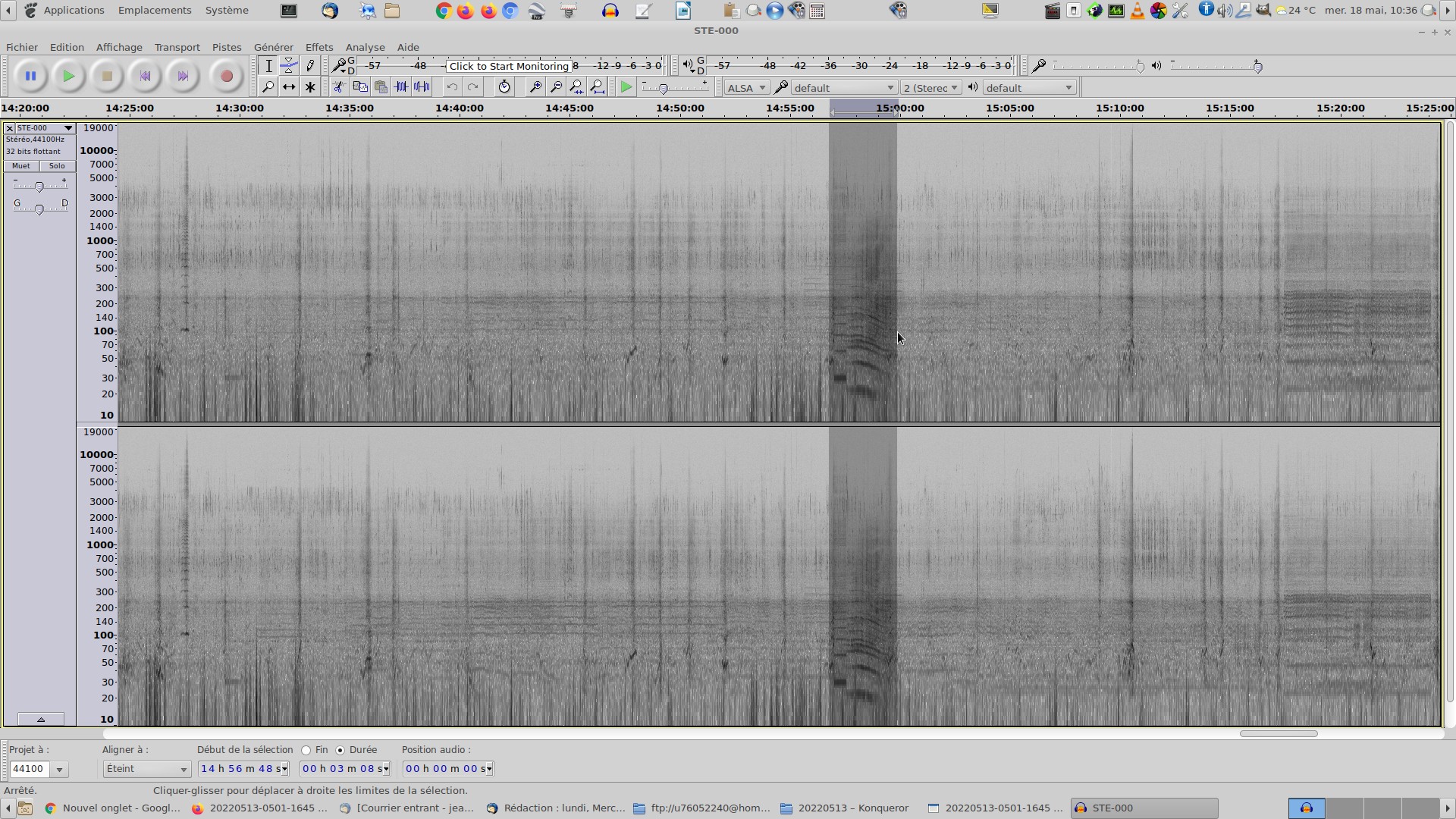Select the Envelope tool
The height and width of the screenshot is (819, 1456).
pos(289,66)
